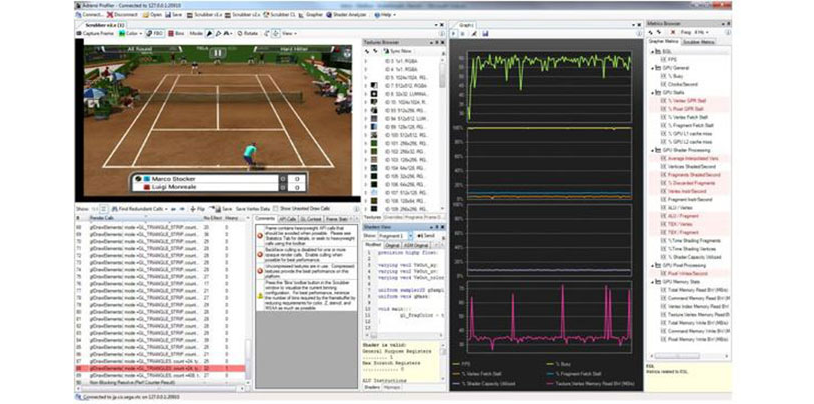Click the No Effect column header
Viewport: 814px width, 404px height.
(212, 218)
